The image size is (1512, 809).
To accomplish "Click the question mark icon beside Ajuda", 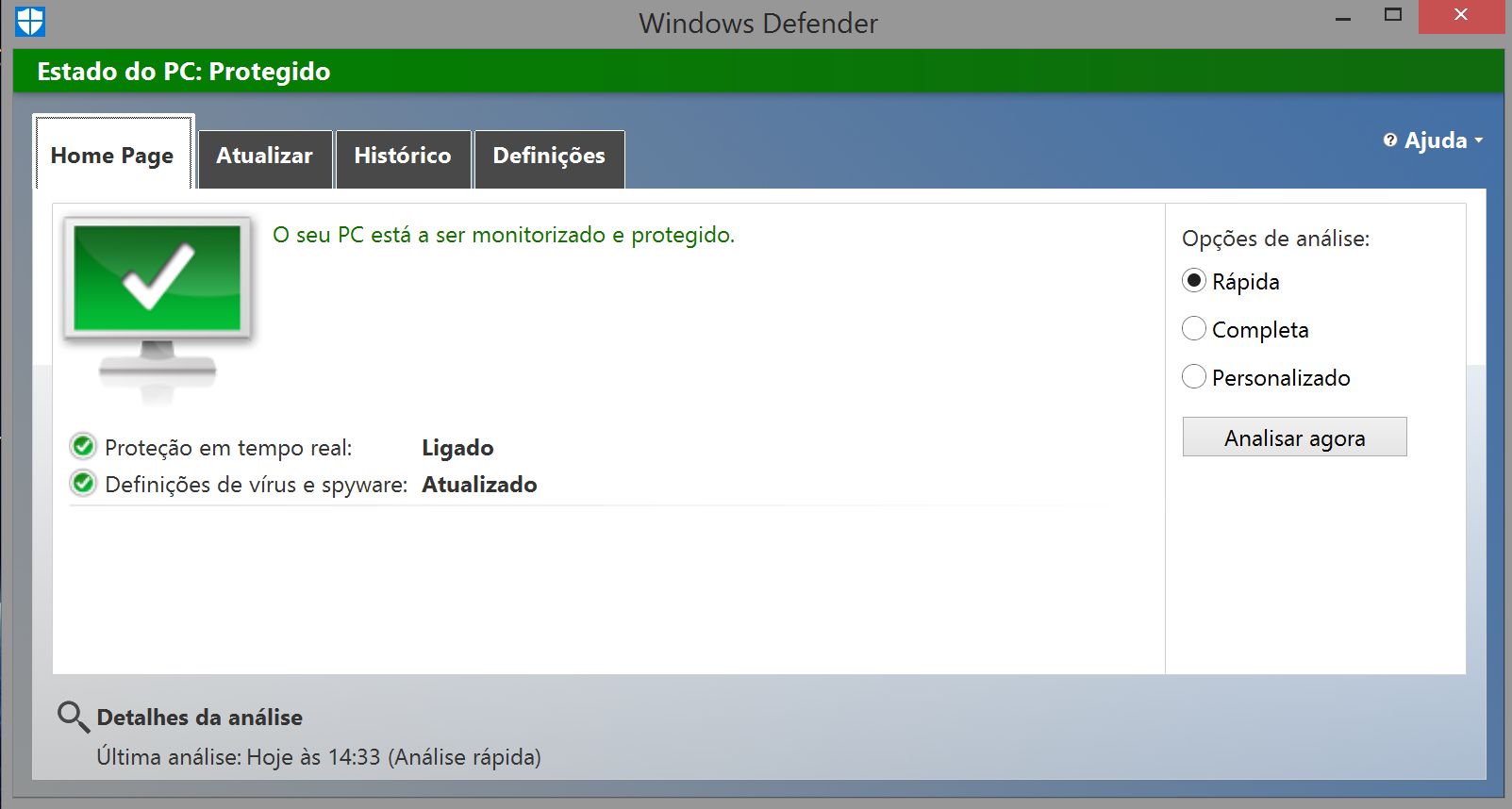I will tap(1390, 140).
